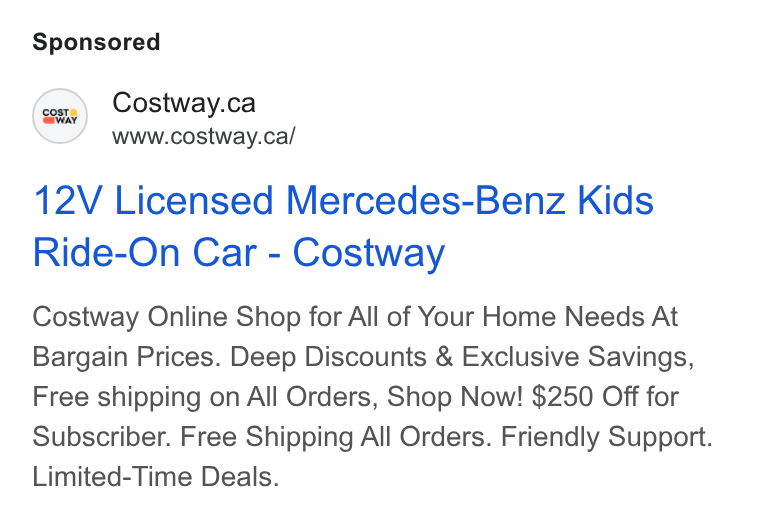Click "Costway Online Shop" in the description
This screenshot has height=518, width=760.
(x=168, y=317)
